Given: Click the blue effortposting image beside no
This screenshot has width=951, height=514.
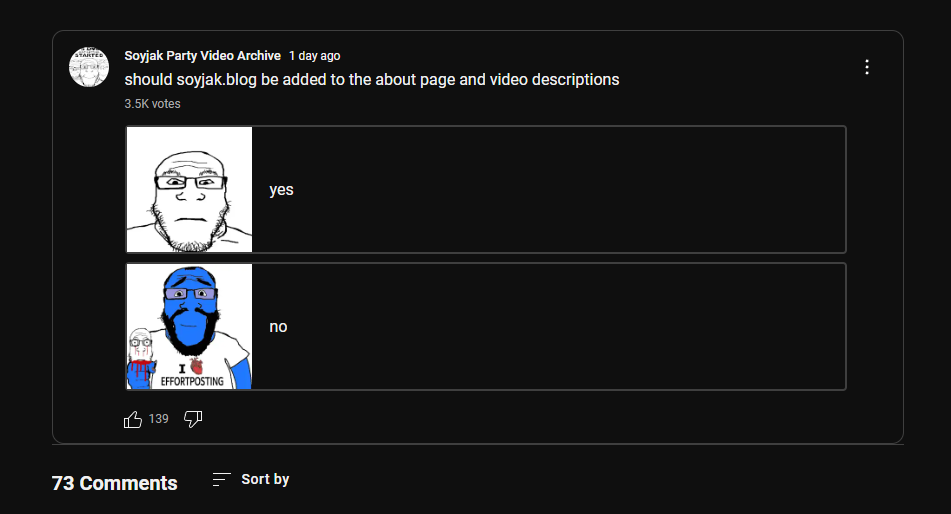Looking at the screenshot, I should pos(189,326).
